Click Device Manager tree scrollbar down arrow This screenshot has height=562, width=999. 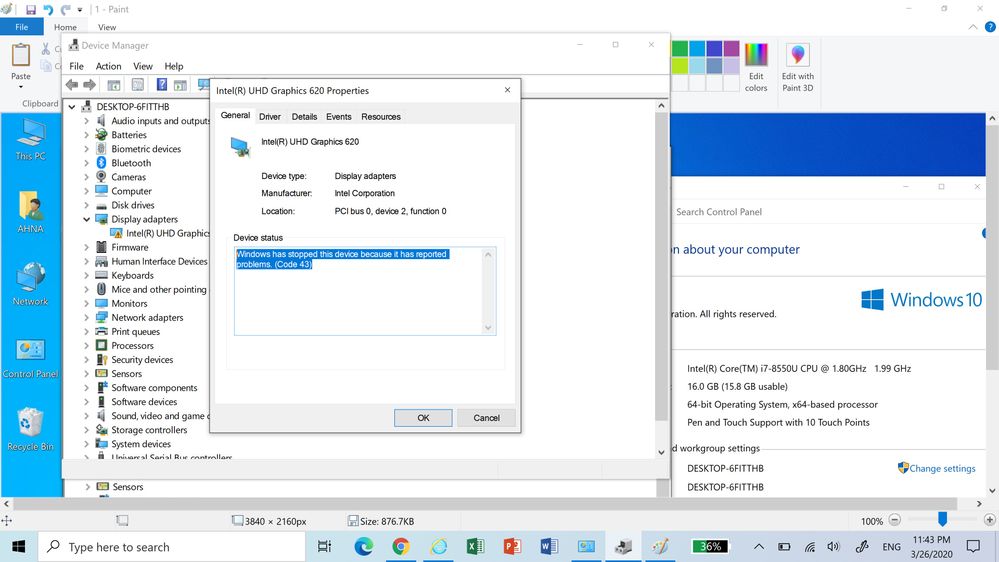661,452
